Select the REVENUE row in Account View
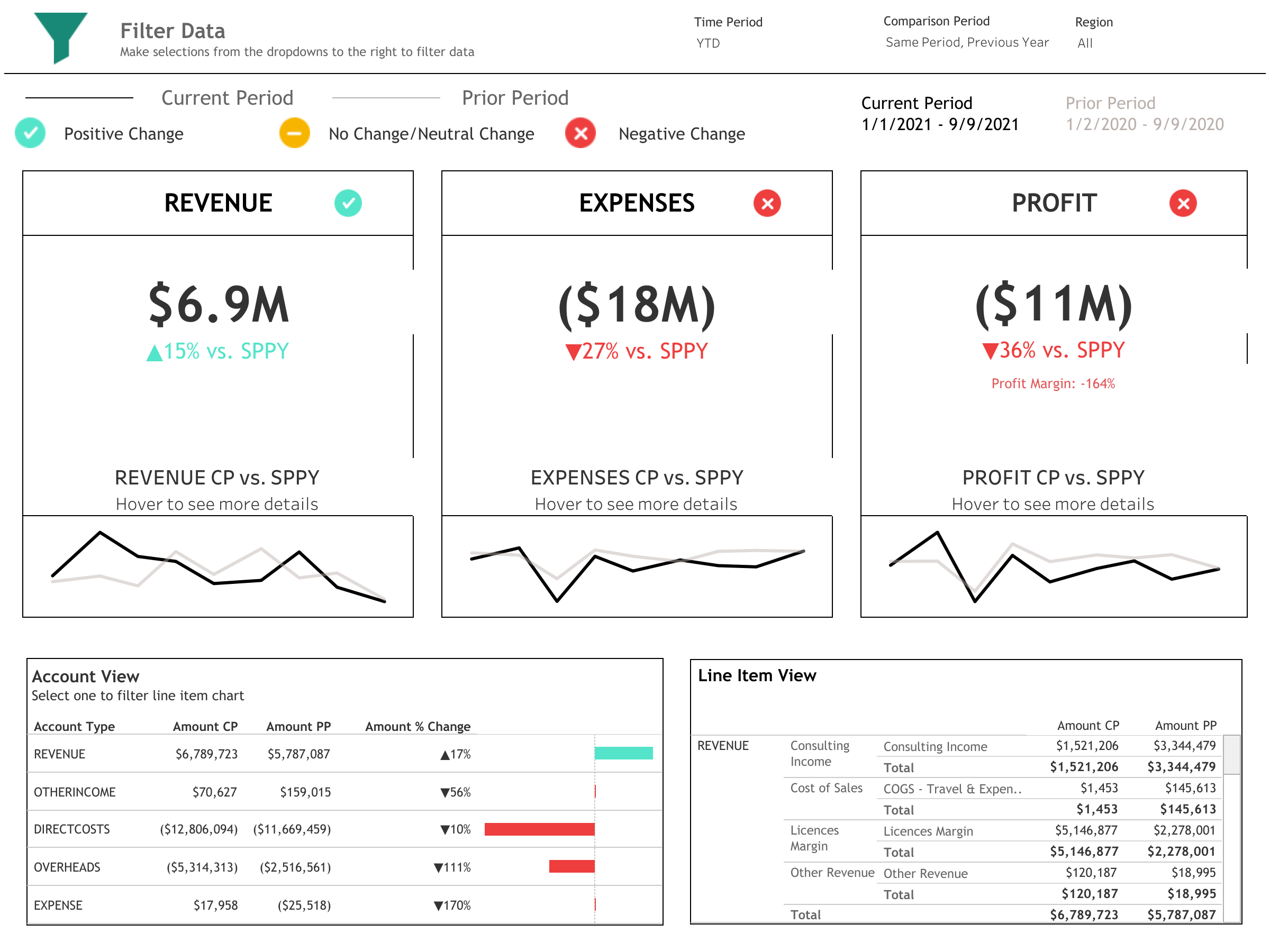The image size is (1270, 952). click(344, 754)
